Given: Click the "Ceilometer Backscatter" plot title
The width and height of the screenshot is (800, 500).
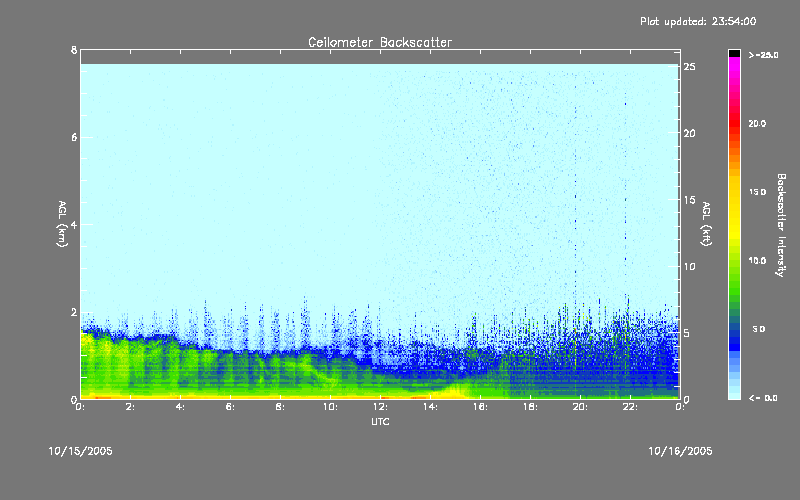Looking at the screenshot, I should (x=380, y=42).
